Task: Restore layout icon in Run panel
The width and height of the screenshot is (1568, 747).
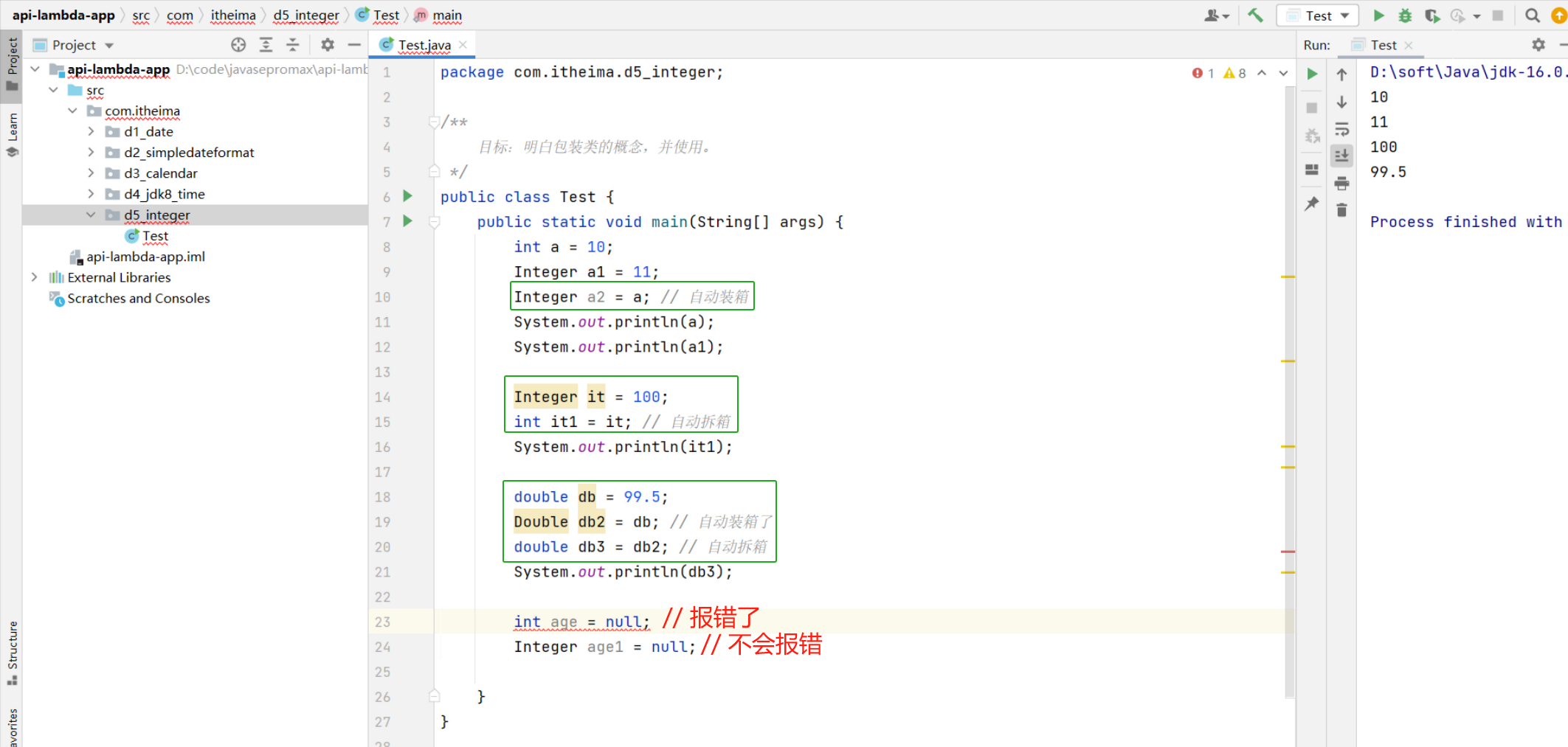Action: click(x=1312, y=170)
